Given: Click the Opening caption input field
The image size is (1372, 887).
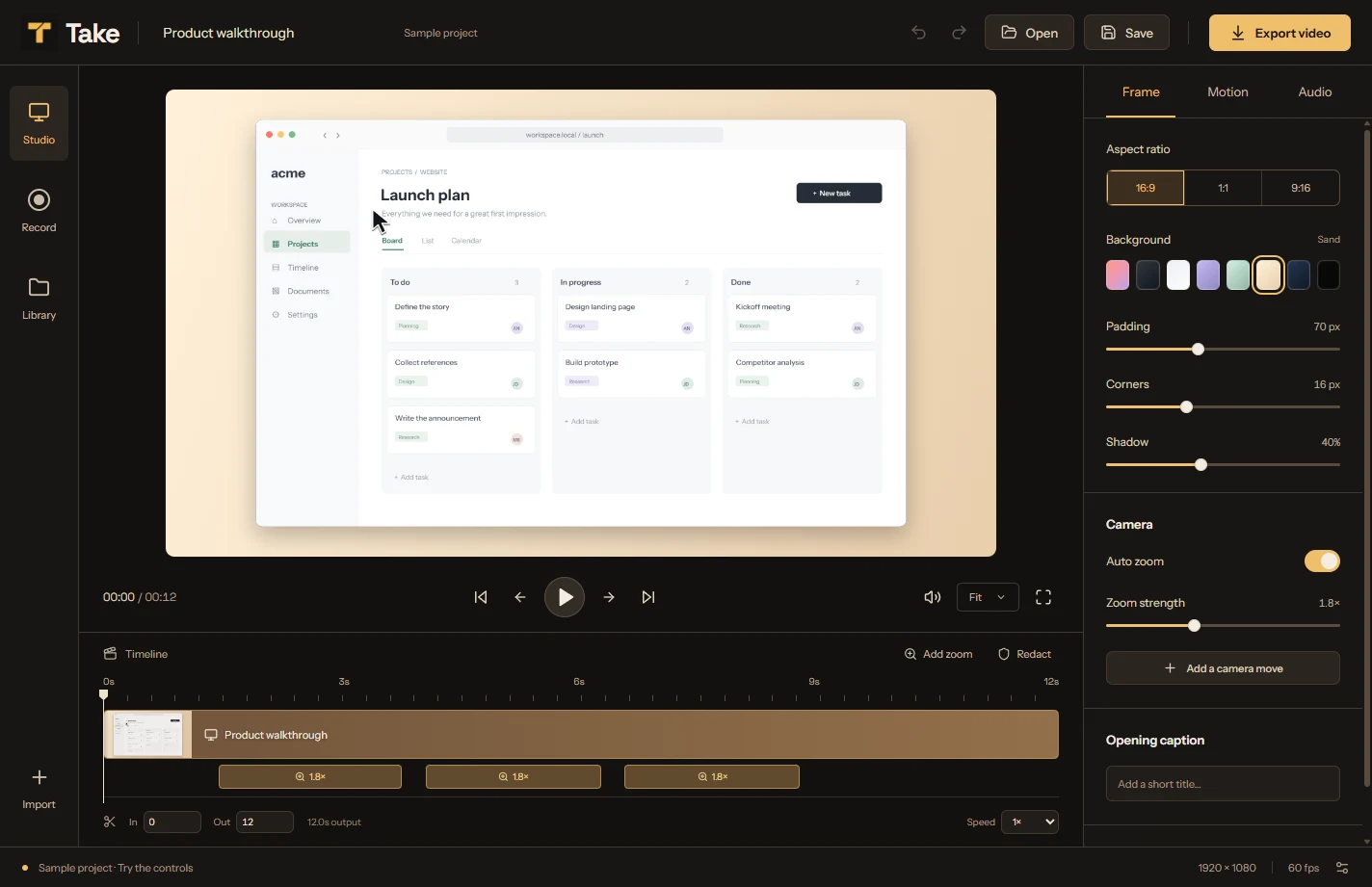Looking at the screenshot, I should (x=1223, y=784).
